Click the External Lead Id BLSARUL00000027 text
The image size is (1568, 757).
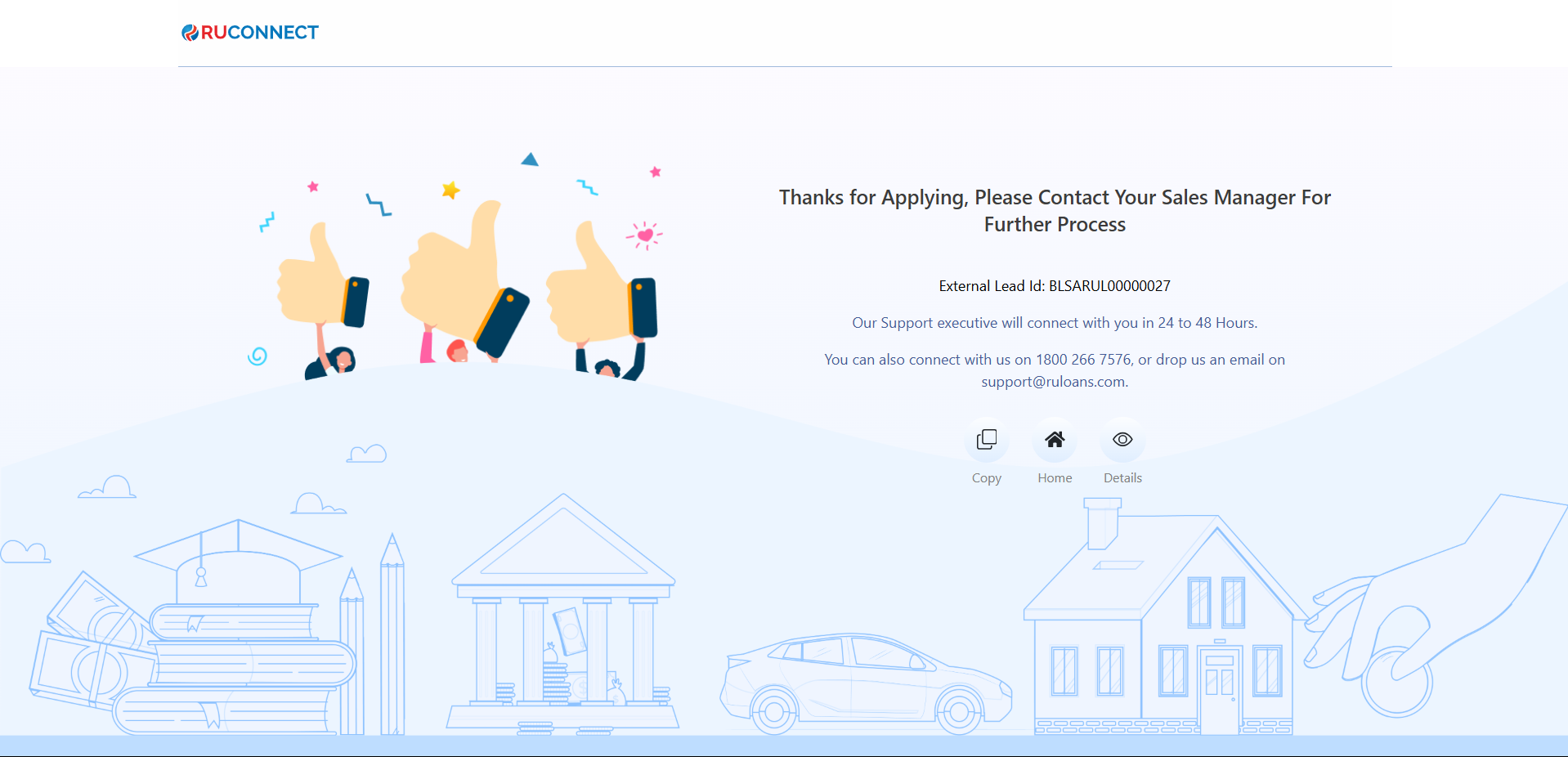[x=1055, y=286]
